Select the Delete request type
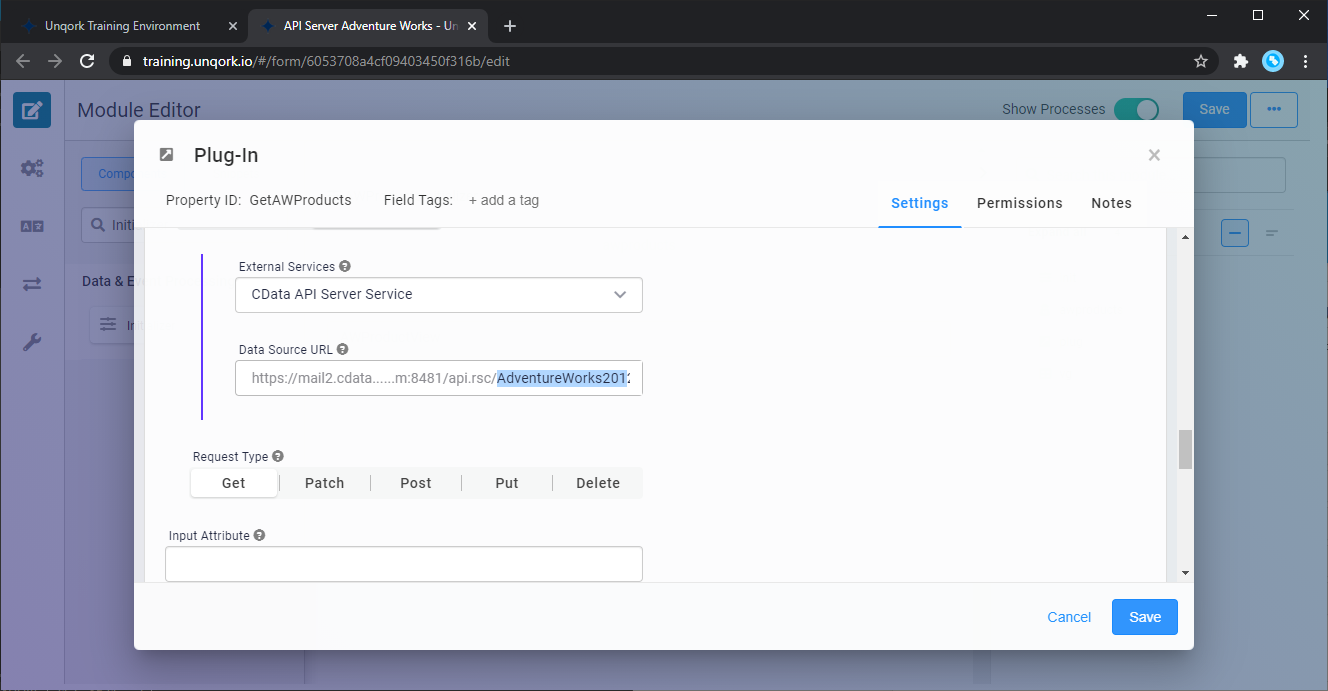Image resolution: width=1328 pixels, height=691 pixels. click(598, 483)
